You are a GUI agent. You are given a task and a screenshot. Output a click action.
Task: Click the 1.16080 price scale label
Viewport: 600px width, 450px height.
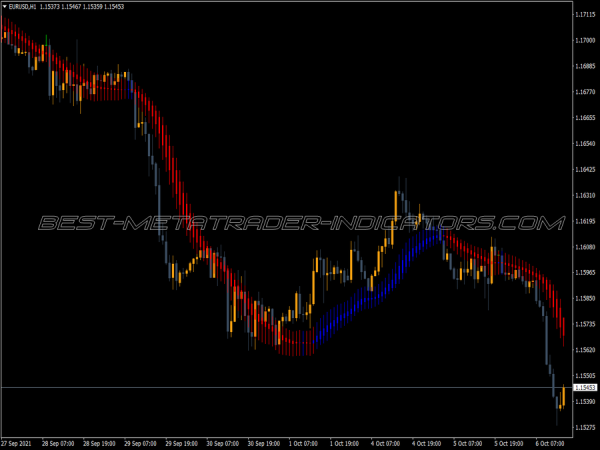586,247
